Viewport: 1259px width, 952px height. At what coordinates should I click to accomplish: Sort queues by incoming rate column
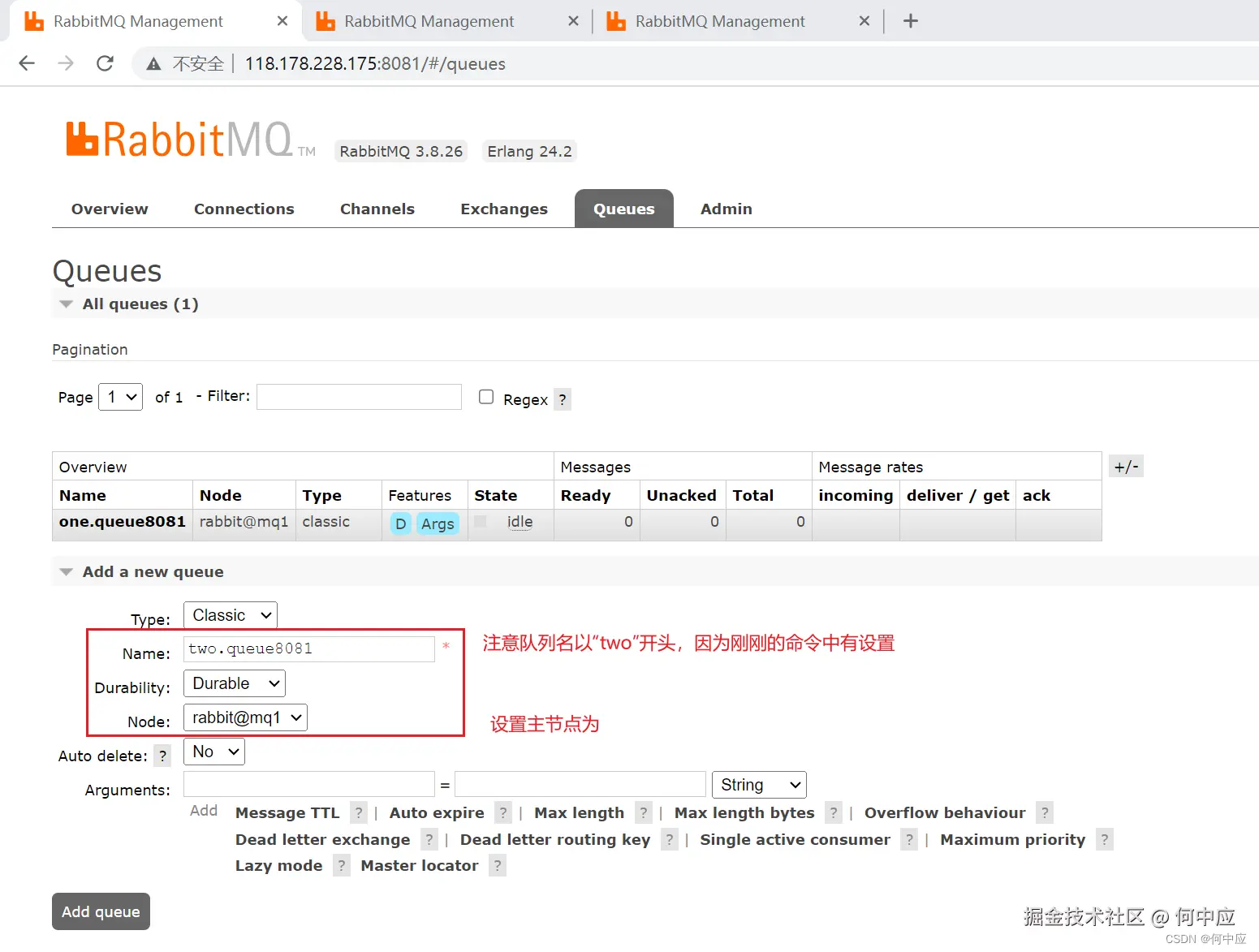tap(856, 495)
